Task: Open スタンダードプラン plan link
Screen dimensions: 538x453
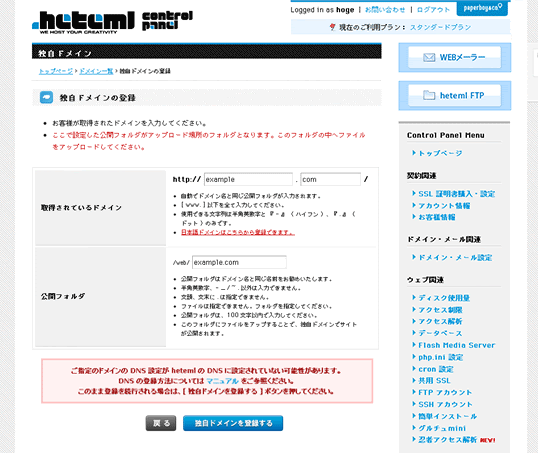Action: [x=441, y=27]
